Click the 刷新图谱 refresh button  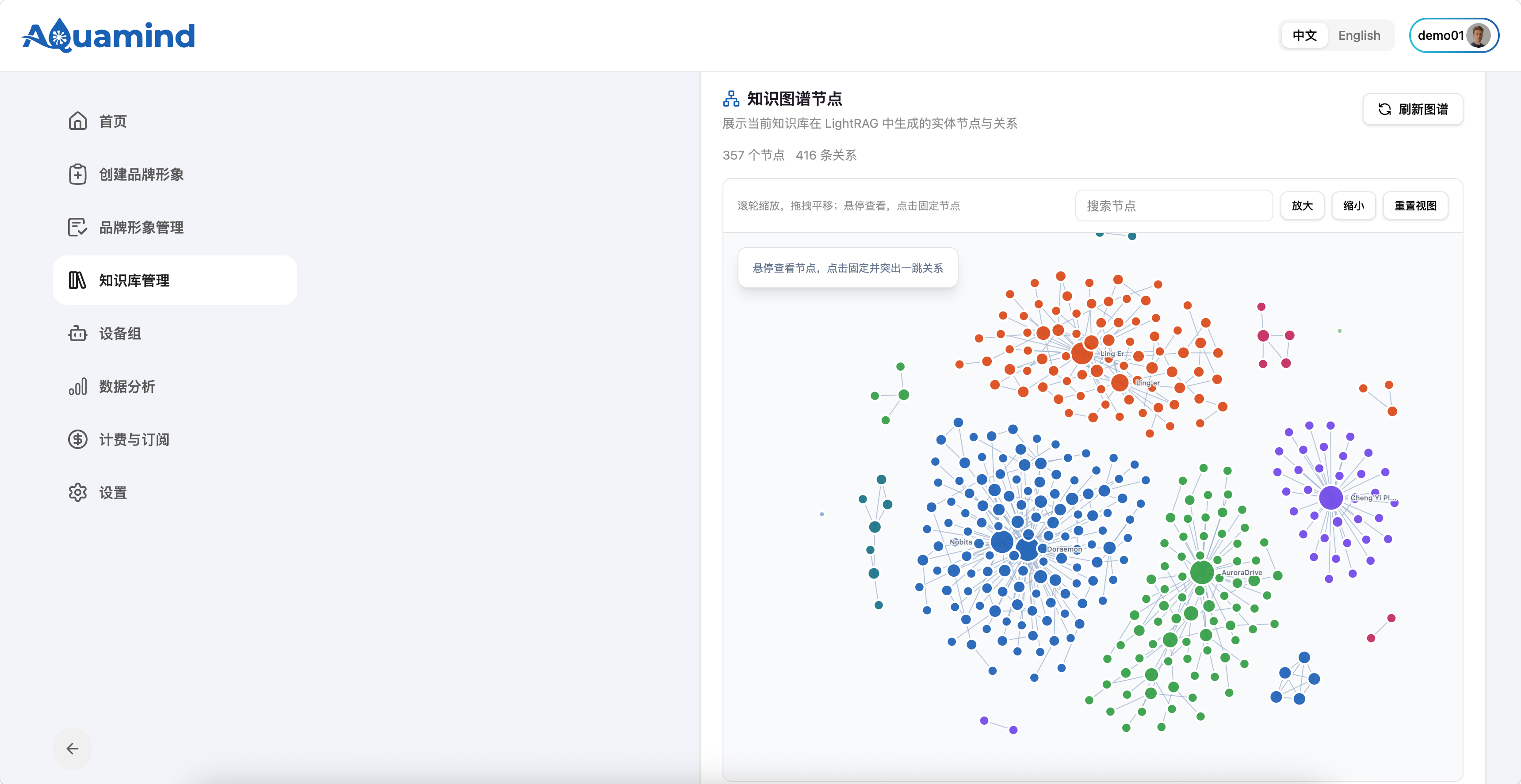(1412, 109)
